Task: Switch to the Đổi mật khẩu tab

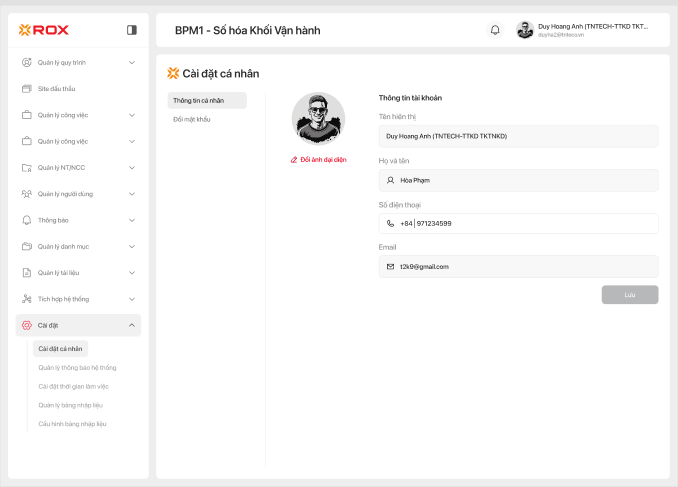Action: 192,119
